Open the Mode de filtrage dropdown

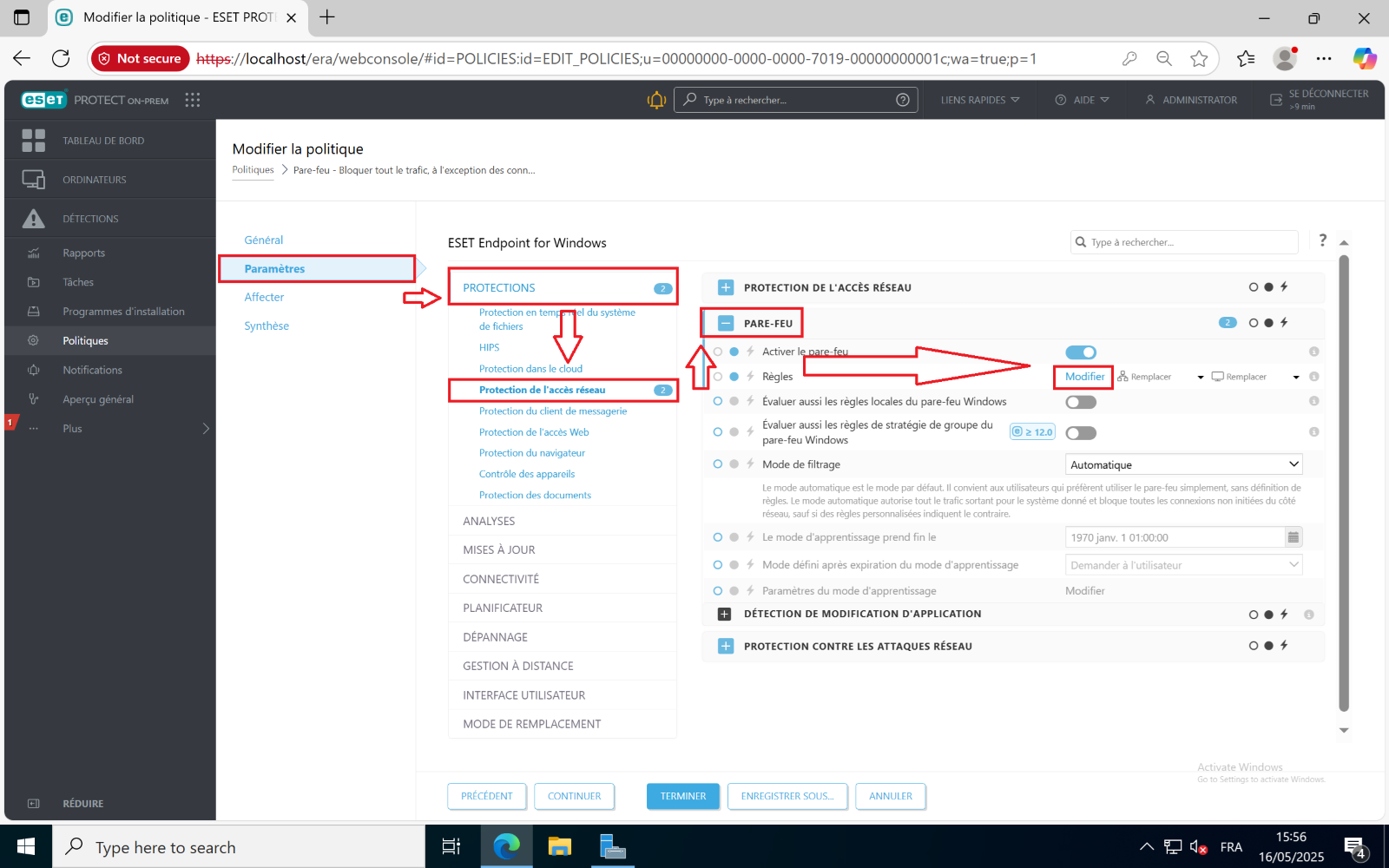click(x=1184, y=464)
